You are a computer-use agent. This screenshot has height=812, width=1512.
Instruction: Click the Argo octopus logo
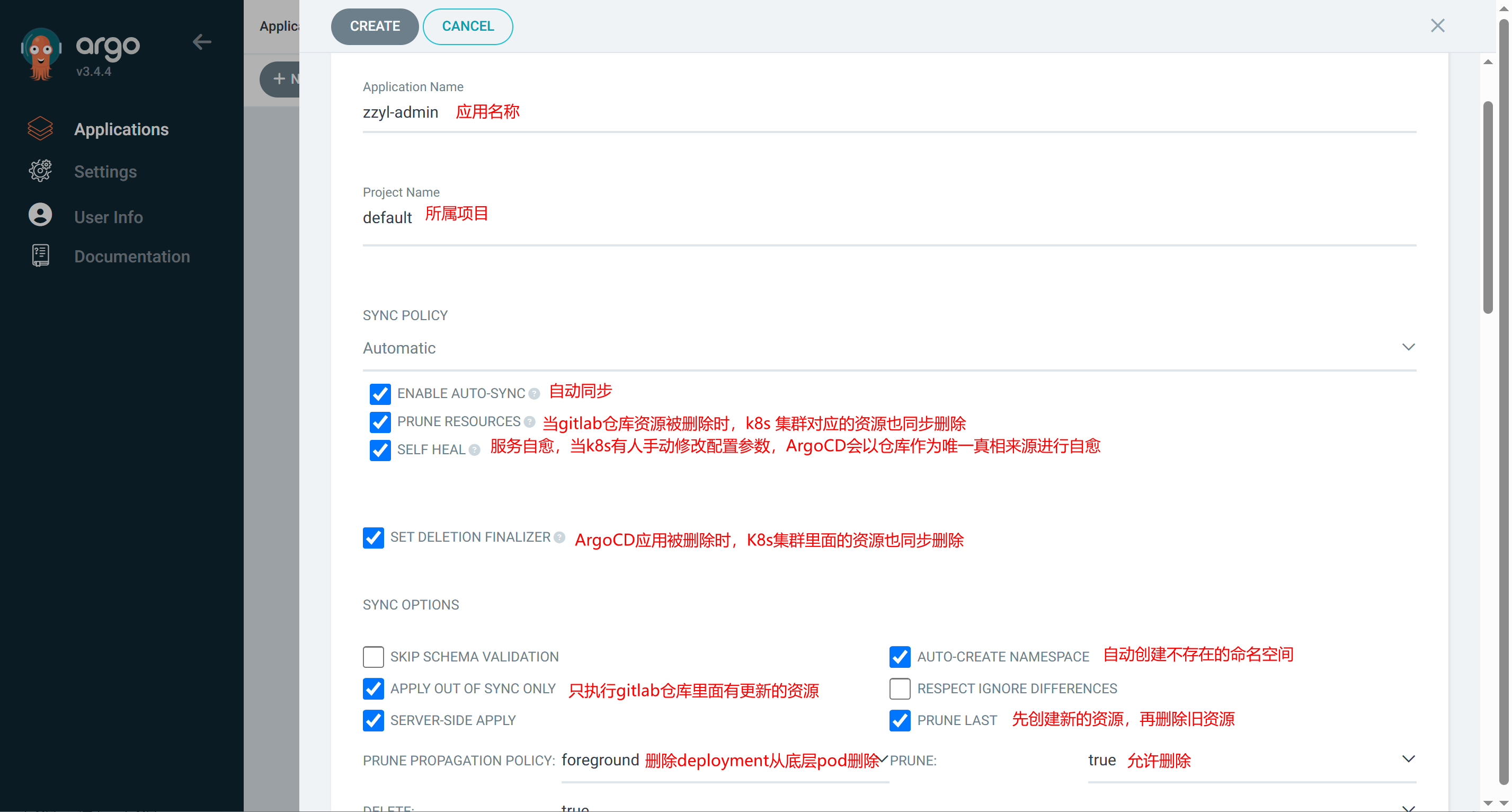tap(41, 54)
